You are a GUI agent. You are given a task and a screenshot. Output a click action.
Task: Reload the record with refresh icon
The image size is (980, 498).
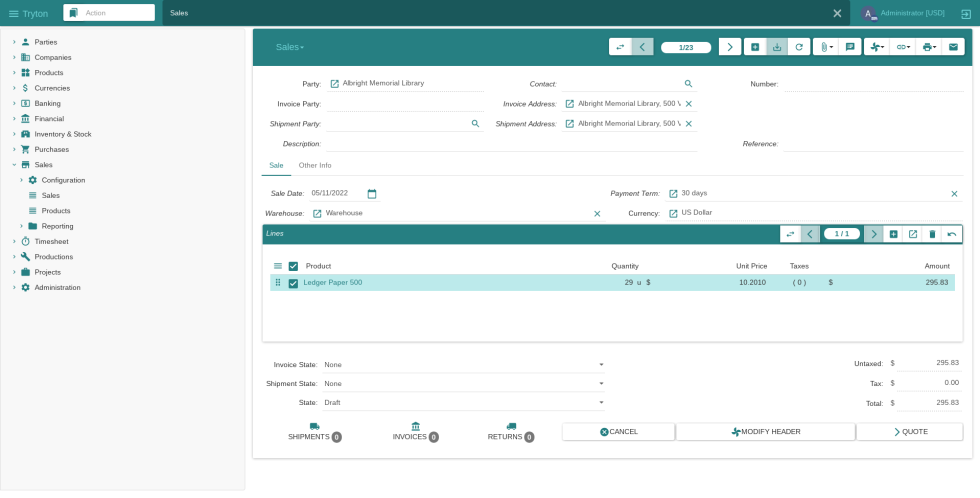(798, 47)
